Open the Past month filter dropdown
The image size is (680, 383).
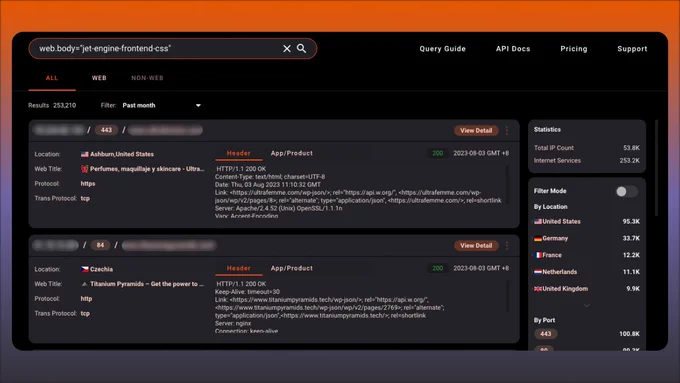point(161,105)
